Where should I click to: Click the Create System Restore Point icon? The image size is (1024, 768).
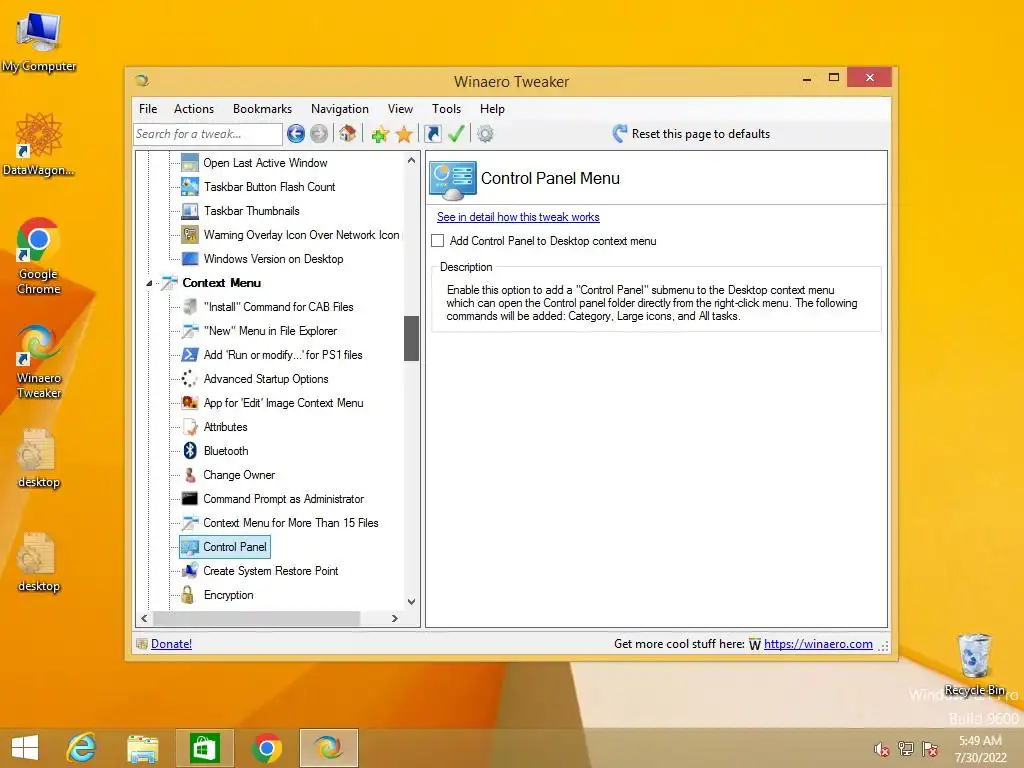189,571
